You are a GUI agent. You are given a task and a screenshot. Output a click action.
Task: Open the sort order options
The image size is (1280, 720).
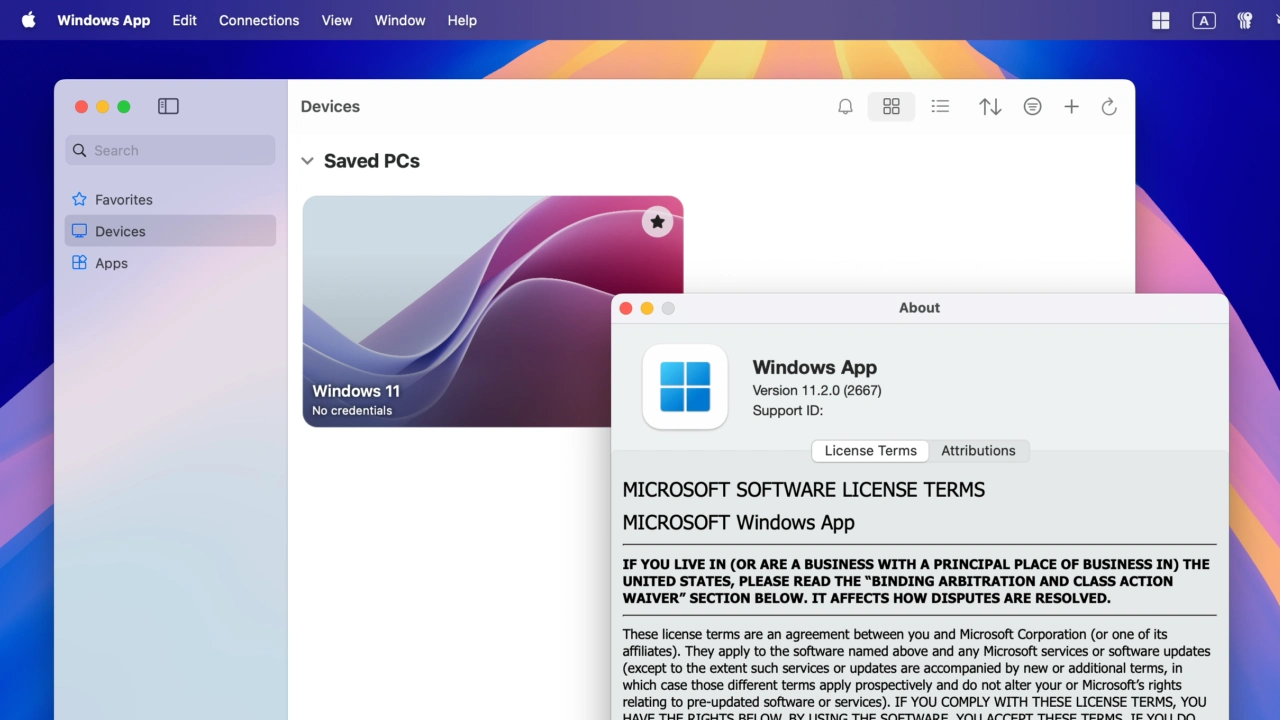(990, 107)
